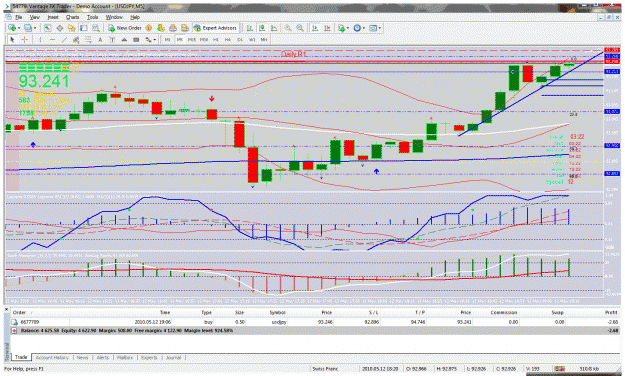Select the Trendline drawing tool
625x376 pixels.
pos(64,39)
